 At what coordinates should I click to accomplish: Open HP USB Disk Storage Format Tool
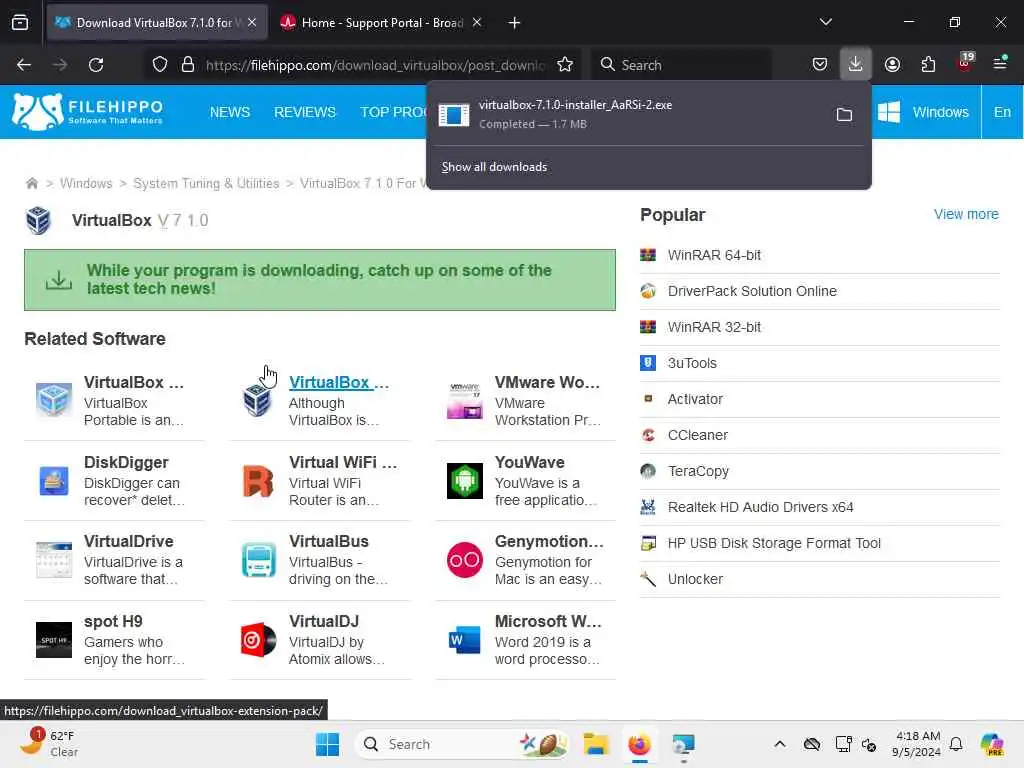(x=774, y=543)
